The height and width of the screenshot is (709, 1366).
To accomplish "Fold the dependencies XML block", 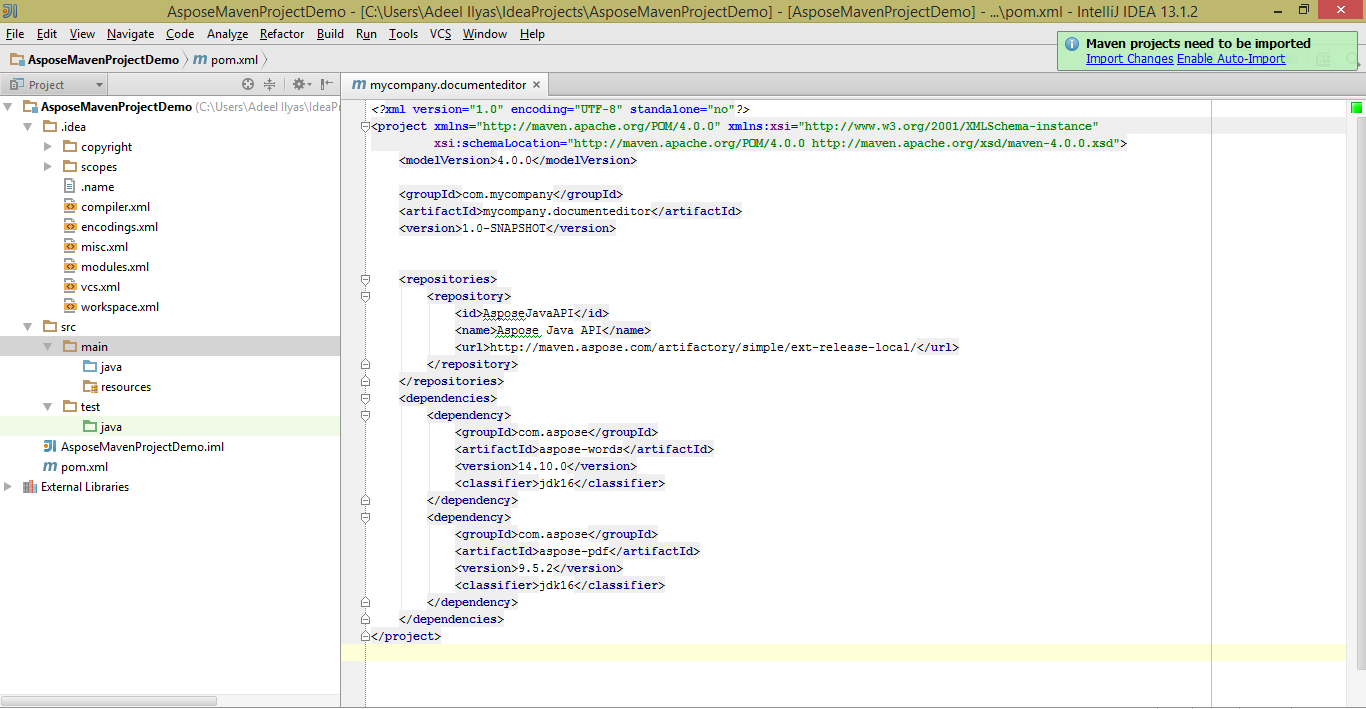I will tap(365, 399).
